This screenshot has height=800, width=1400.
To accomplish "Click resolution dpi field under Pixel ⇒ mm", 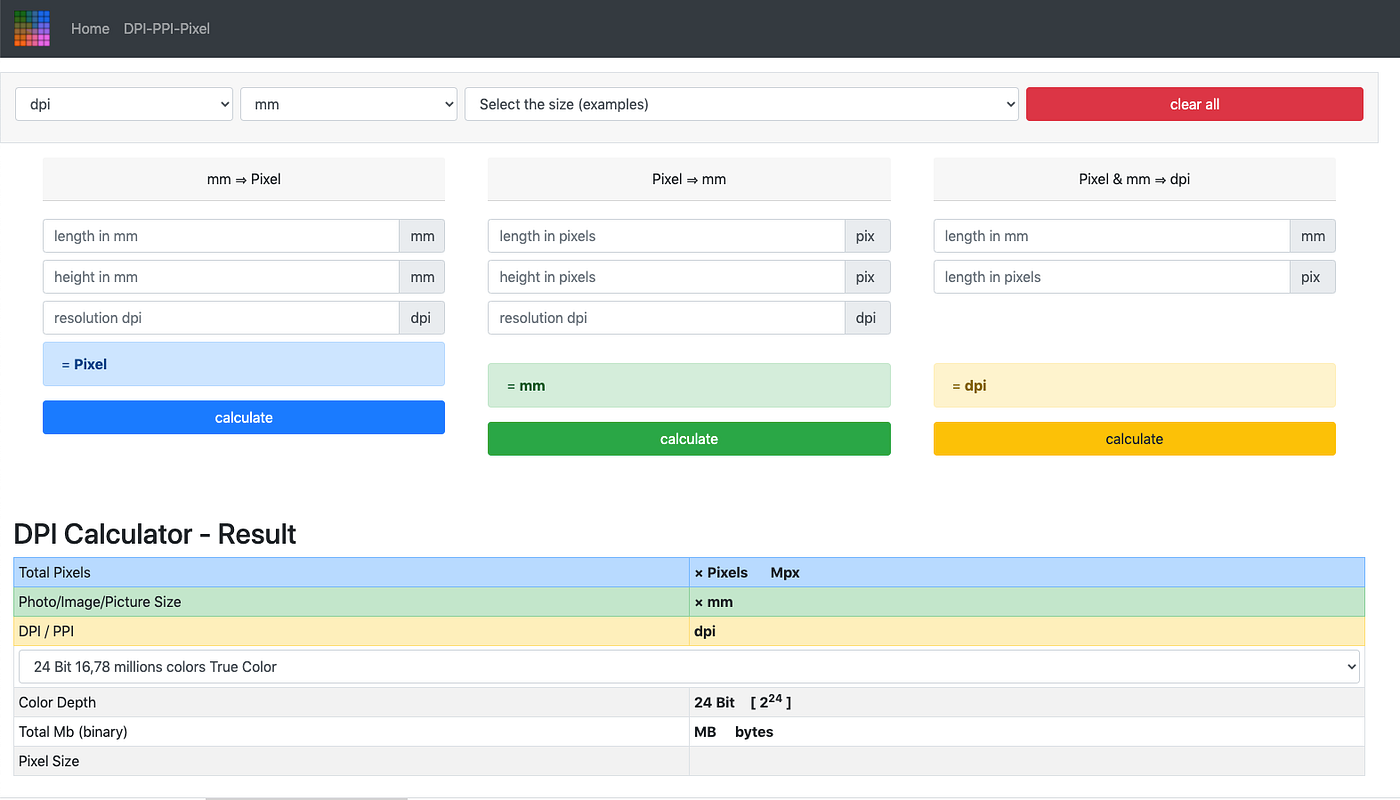I will click(x=666, y=318).
